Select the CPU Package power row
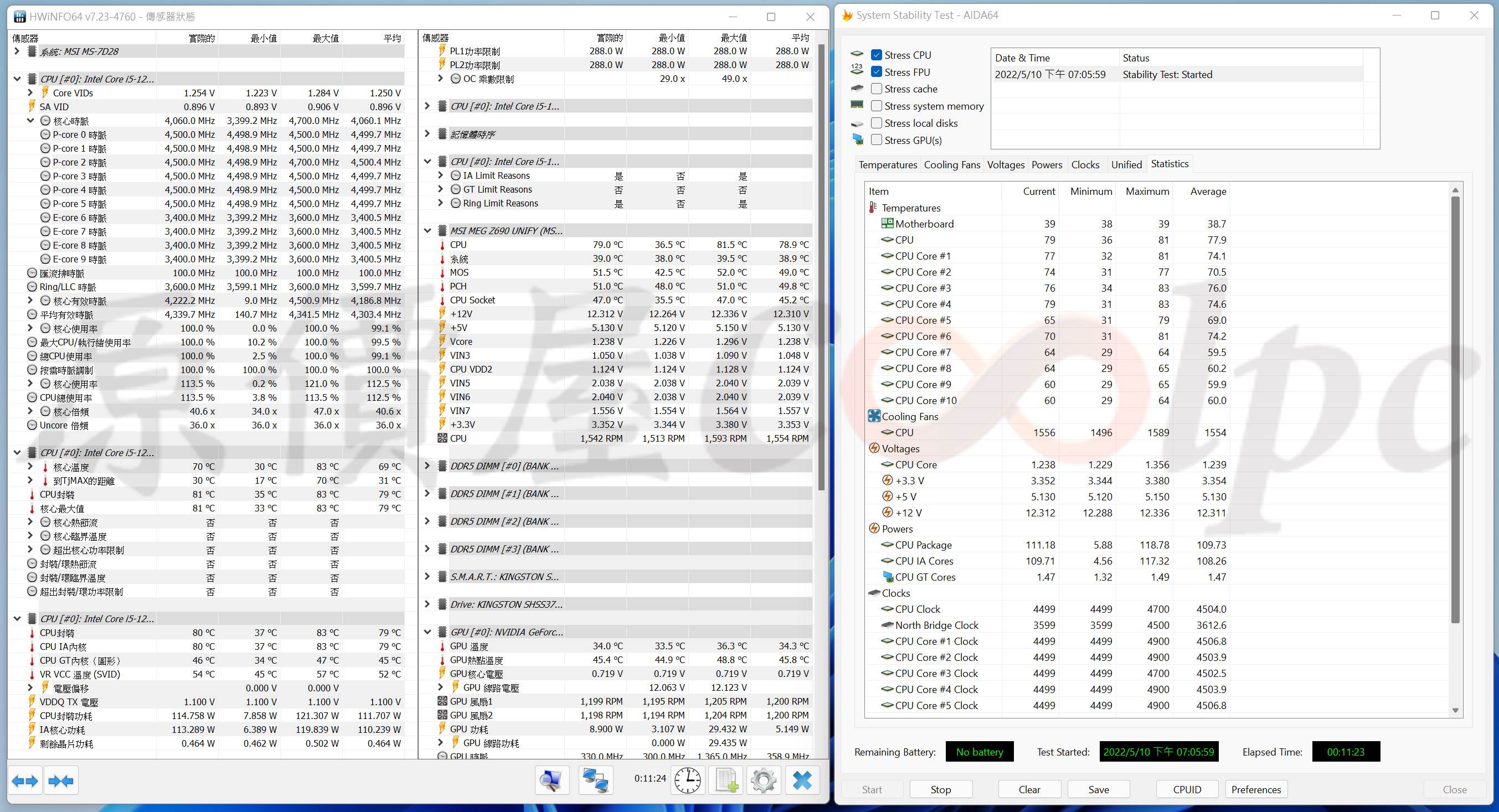The height and width of the screenshot is (812, 1499). (923, 545)
